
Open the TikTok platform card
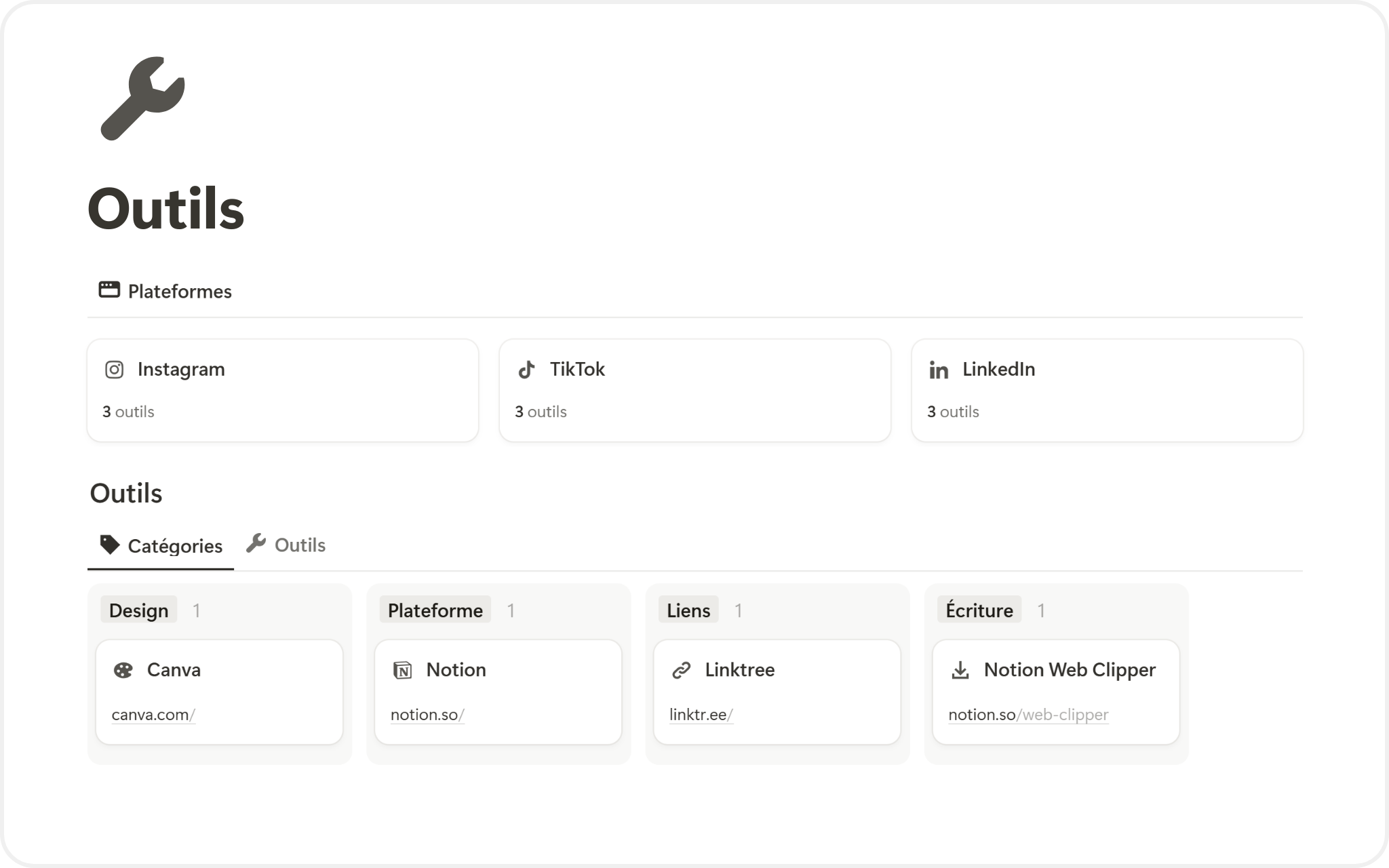pyautogui.click(x=694, y=391)
